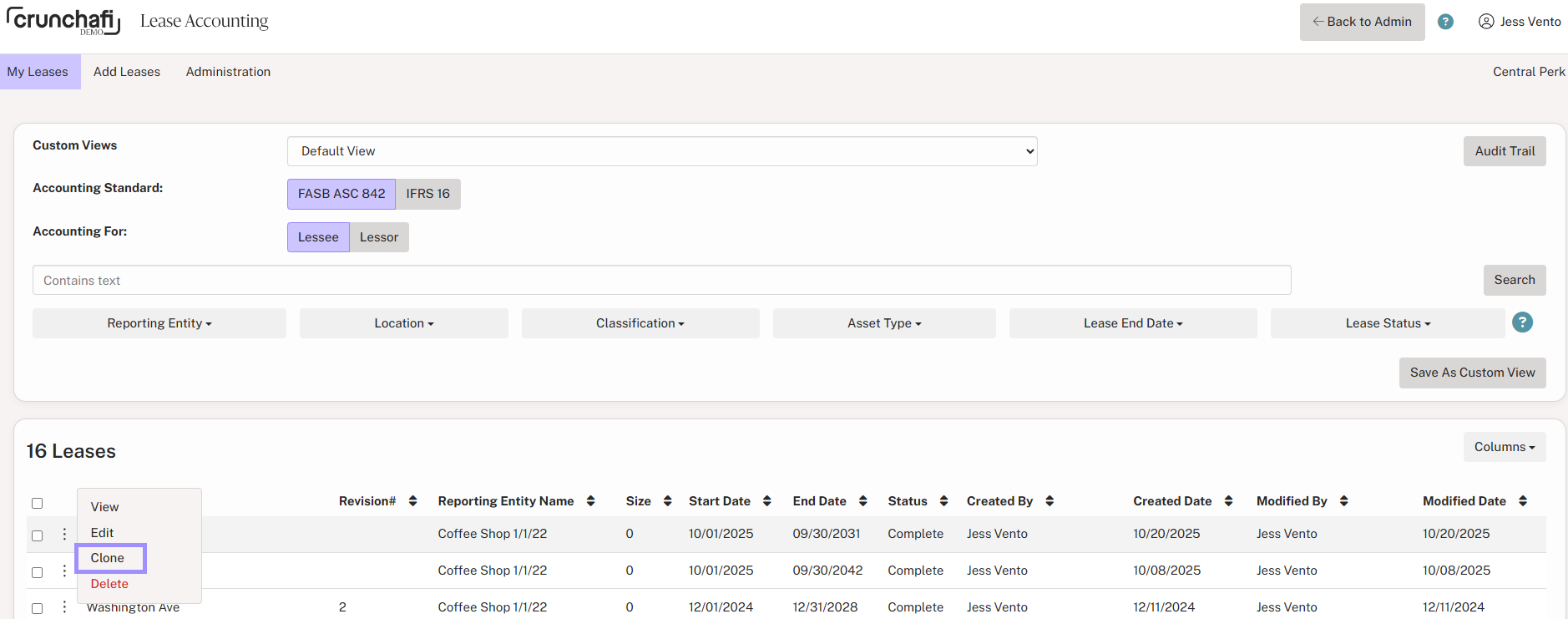
Task: Check the Washington Ave lease row checkbox
Action: click(x=37, y=608)
